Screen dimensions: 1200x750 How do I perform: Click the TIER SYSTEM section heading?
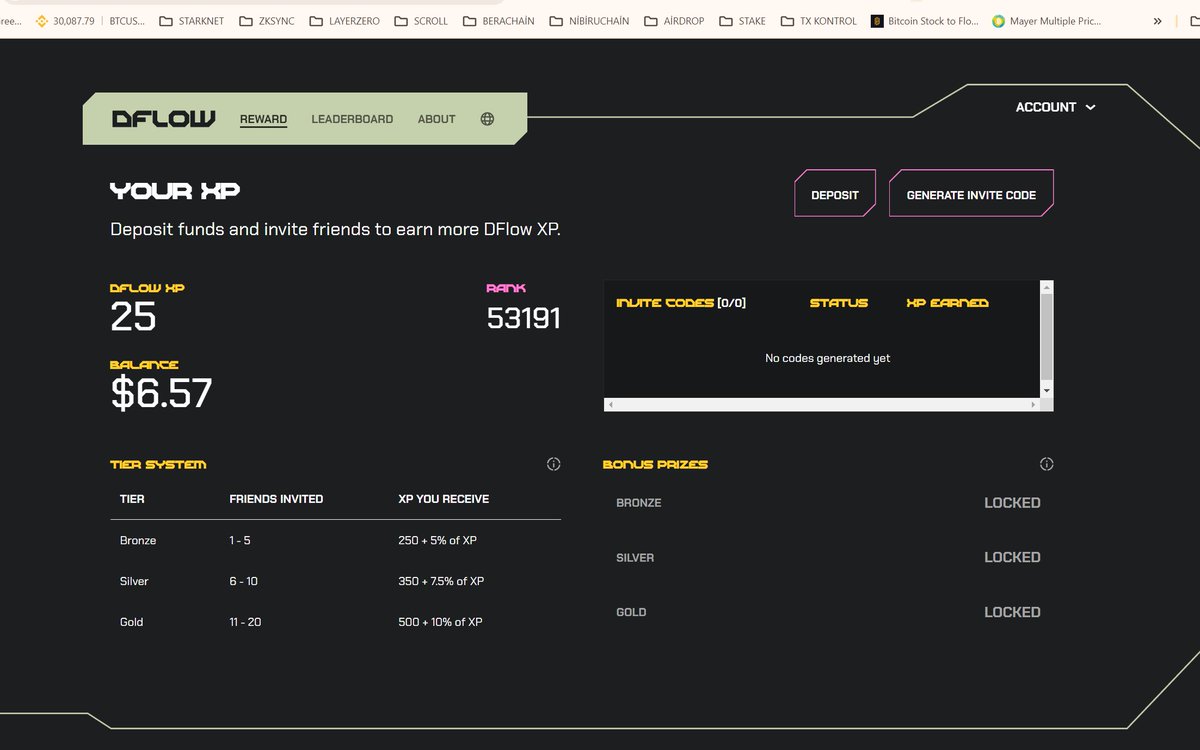click(158, 465)
